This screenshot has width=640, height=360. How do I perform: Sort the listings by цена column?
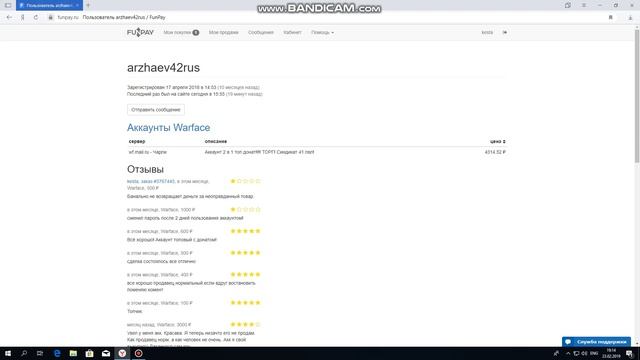click(x=498, y=141)
